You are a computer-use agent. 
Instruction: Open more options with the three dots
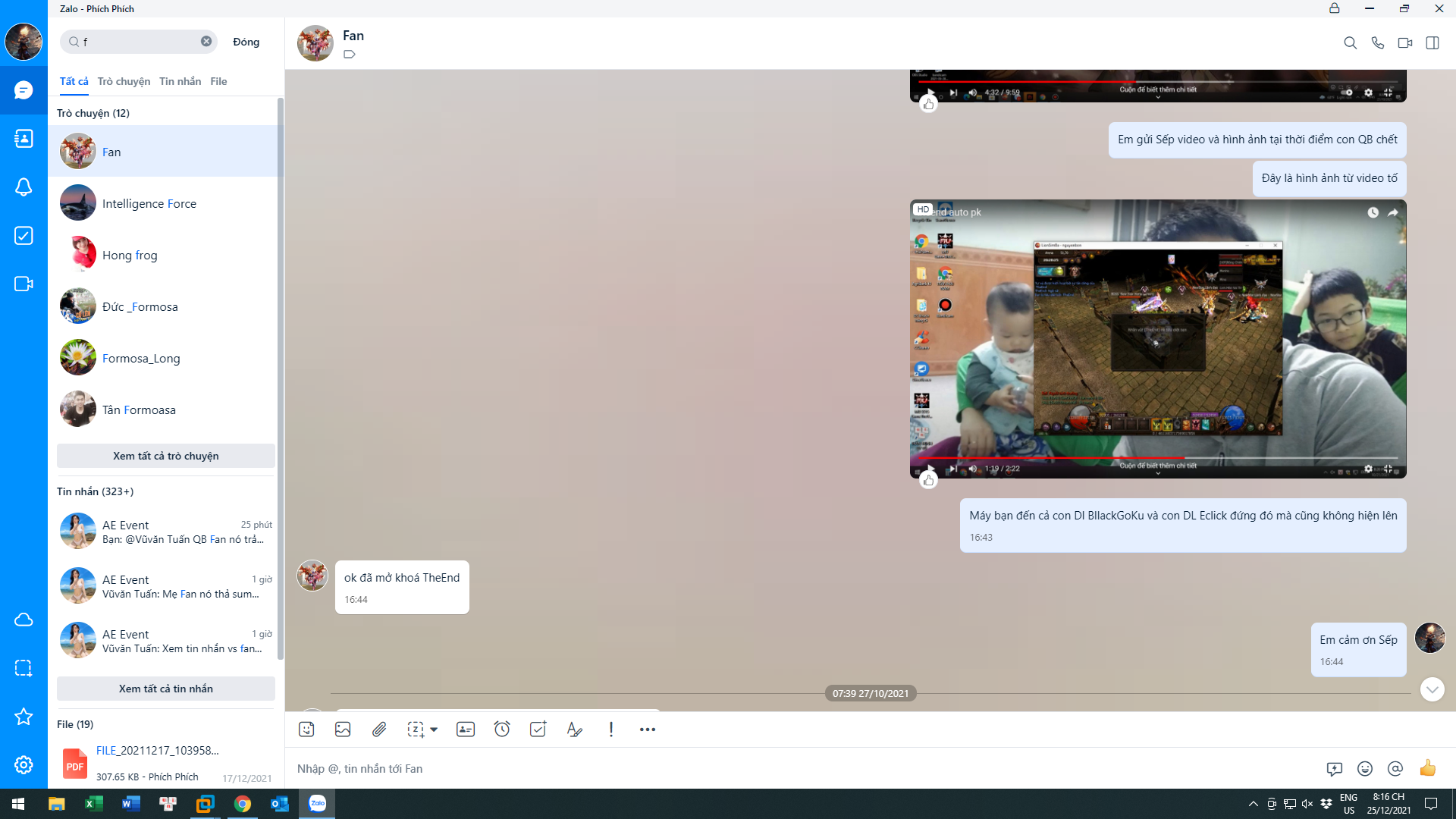click(647, 730)
